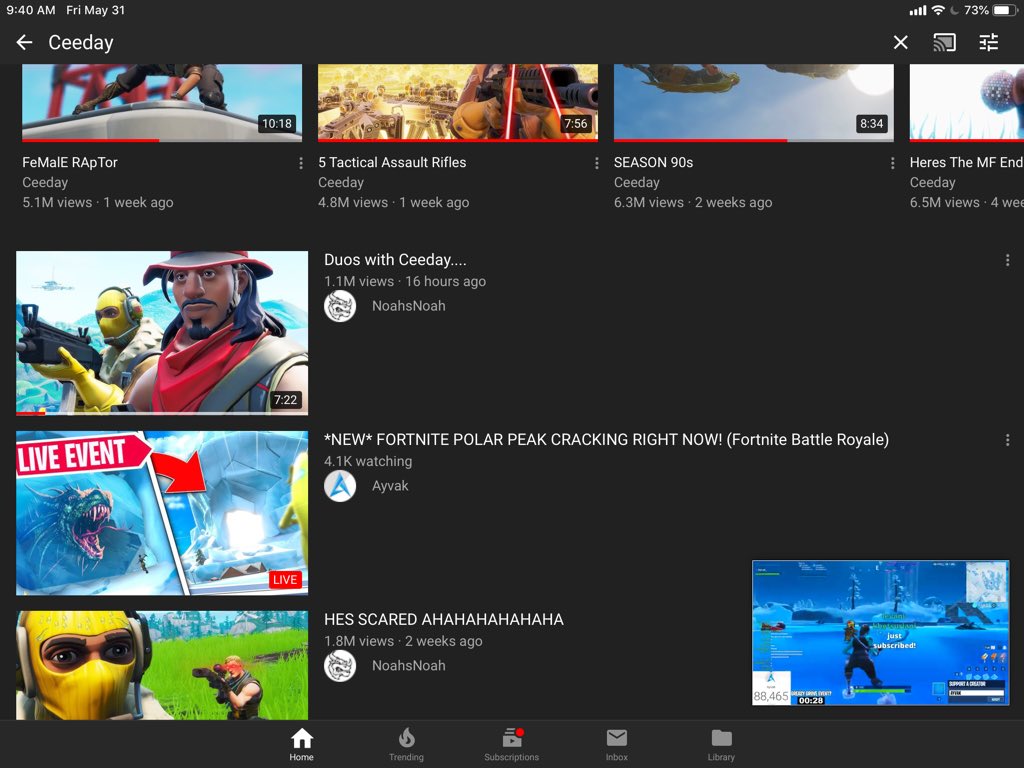Tap '4.1K watching' text
Screen dimensions: 1024x768
pos(368,461)
